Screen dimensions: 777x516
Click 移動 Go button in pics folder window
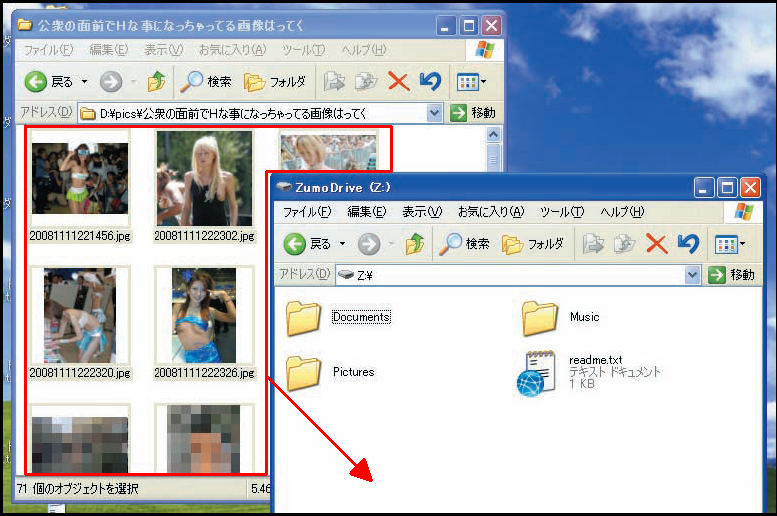[473, 113]
